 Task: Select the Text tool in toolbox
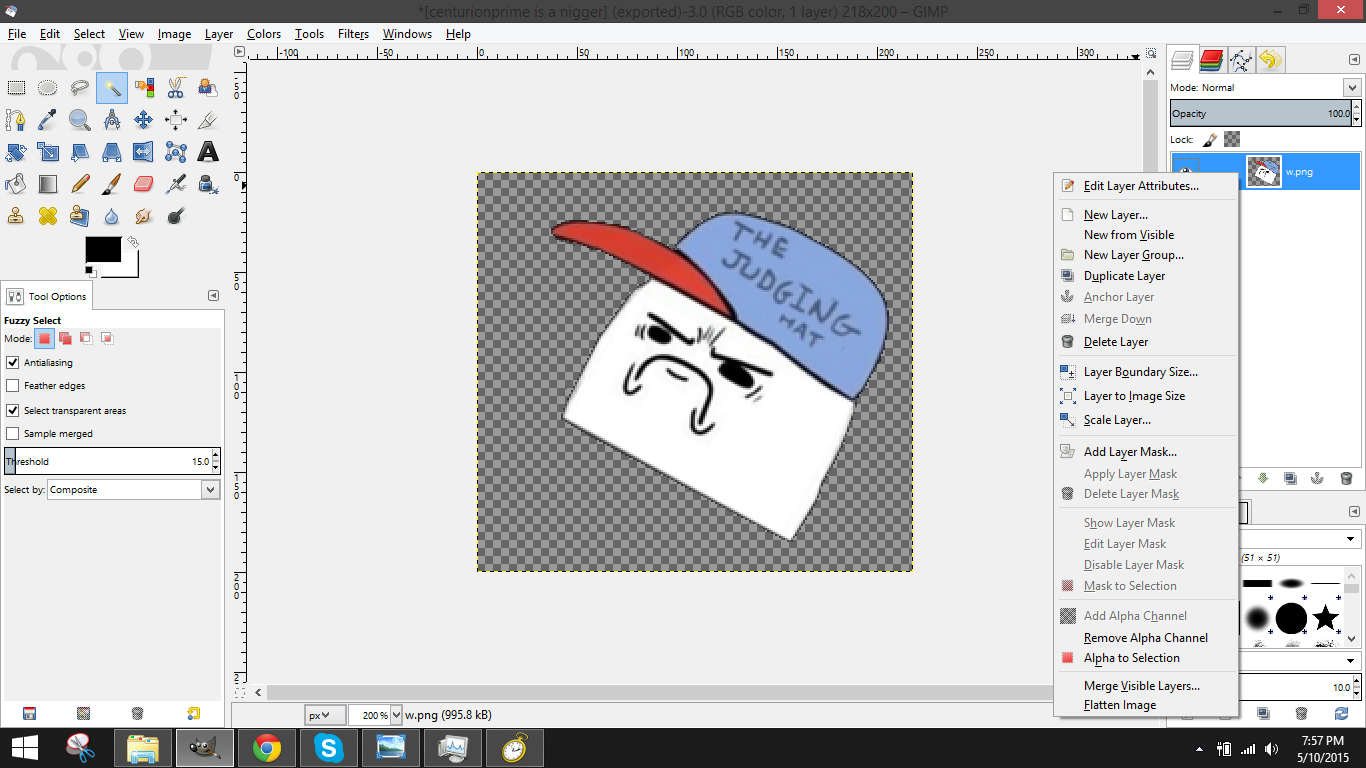click(x=208, y=152)
